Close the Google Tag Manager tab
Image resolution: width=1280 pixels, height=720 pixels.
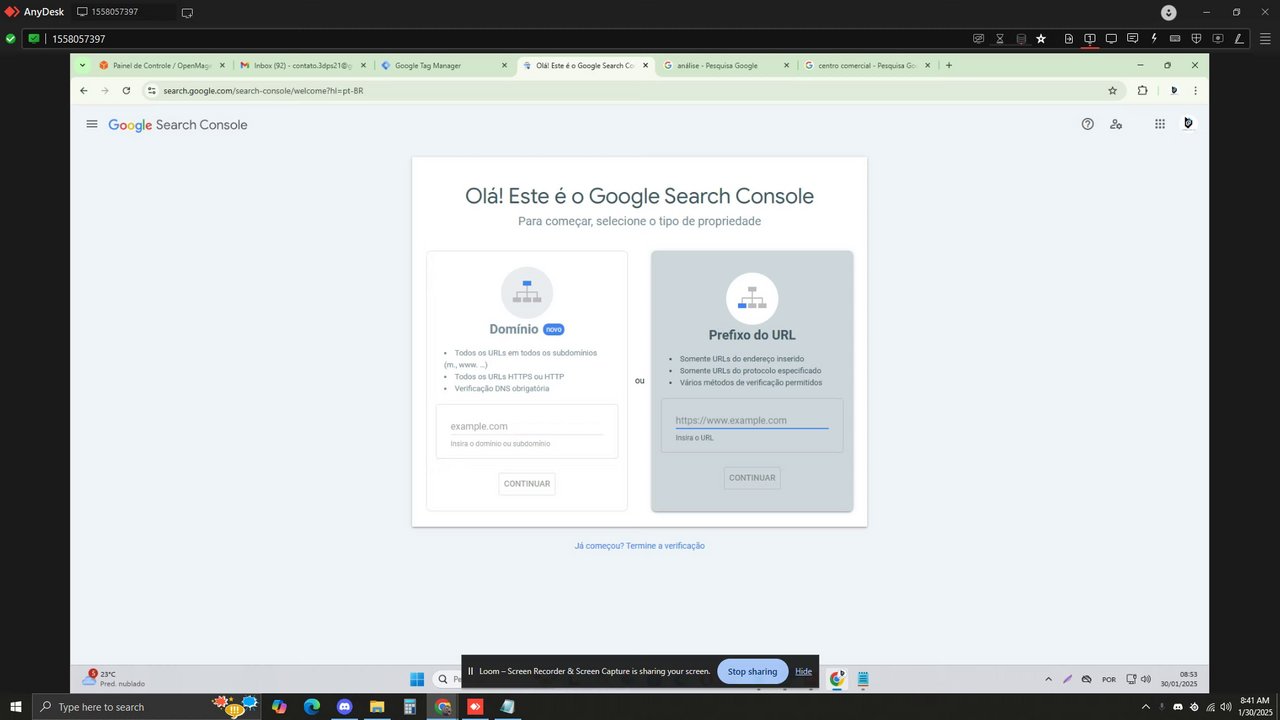(504, 65)
